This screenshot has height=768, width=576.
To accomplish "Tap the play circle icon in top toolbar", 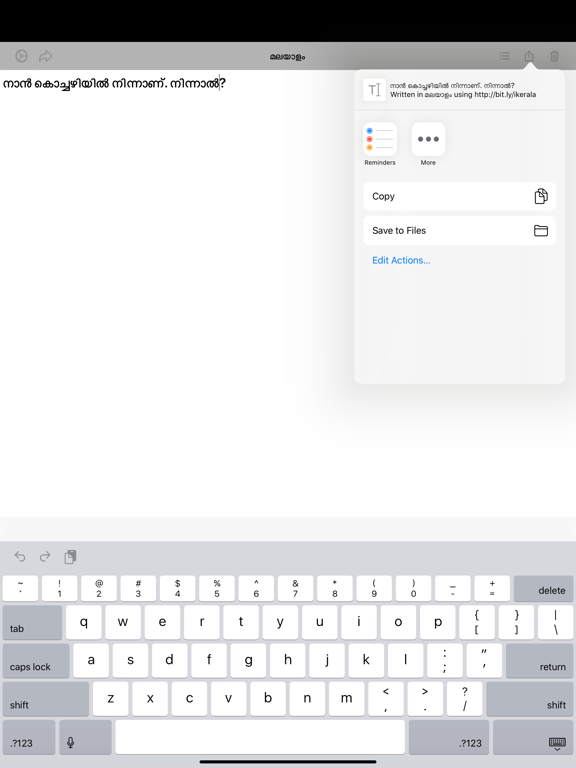I will 21,56.
